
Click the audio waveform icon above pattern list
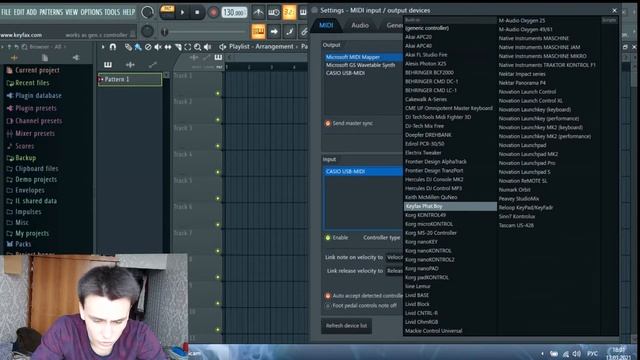[130, 64]
